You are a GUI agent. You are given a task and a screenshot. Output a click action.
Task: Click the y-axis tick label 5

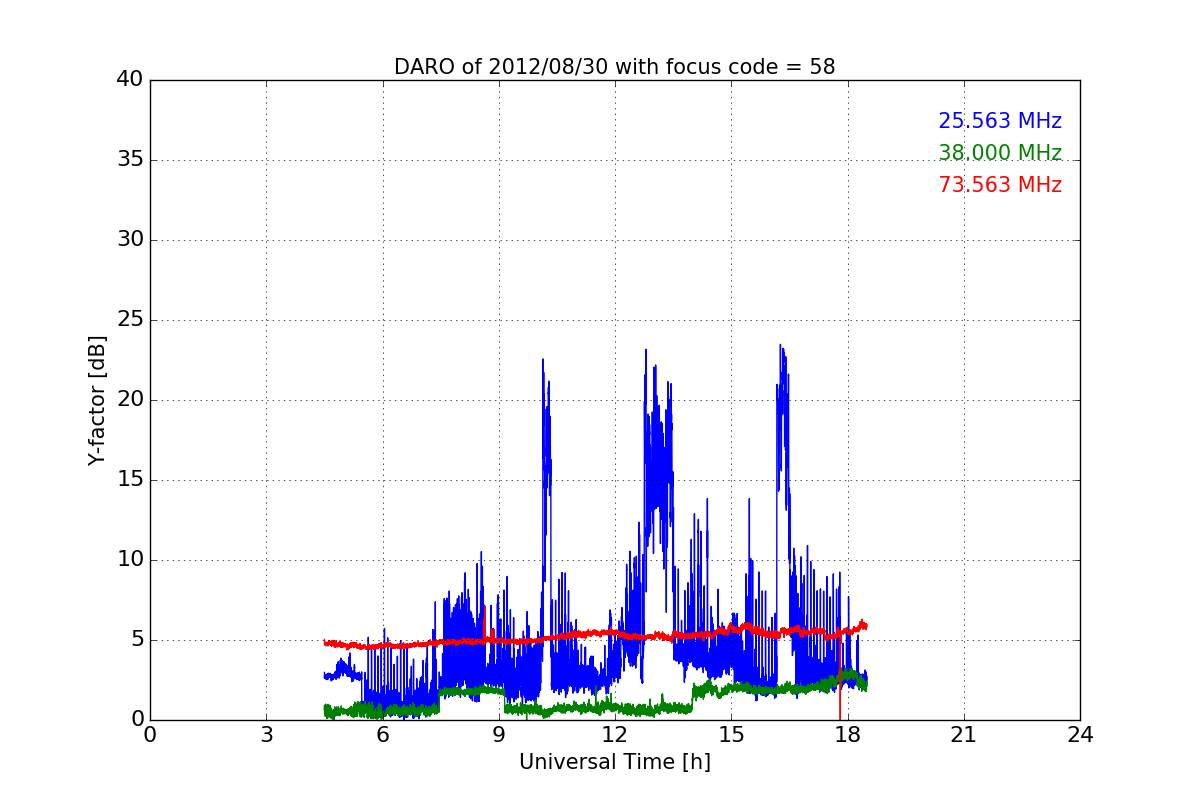[136, 640]
